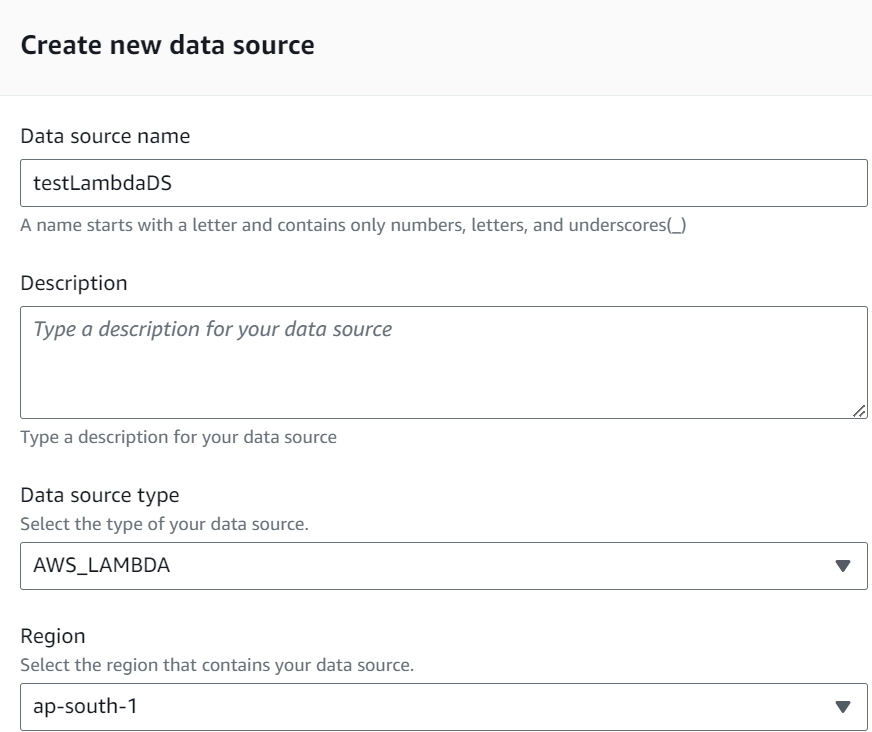Viewport: 872px width, 732px height.
Task: Click inside the Description text area
Action: 444,362
